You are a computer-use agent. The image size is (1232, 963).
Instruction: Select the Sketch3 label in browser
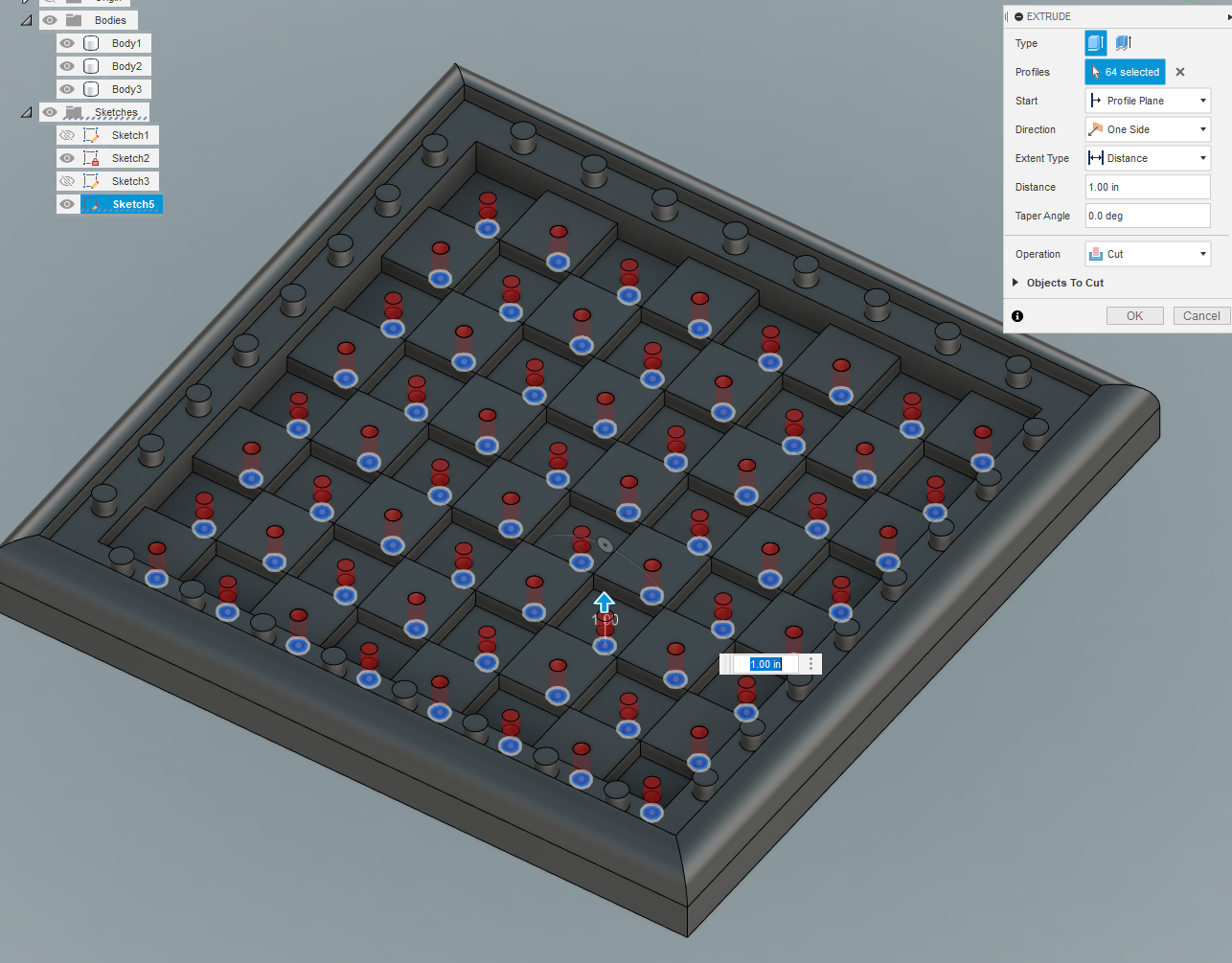tap(130, 181)
